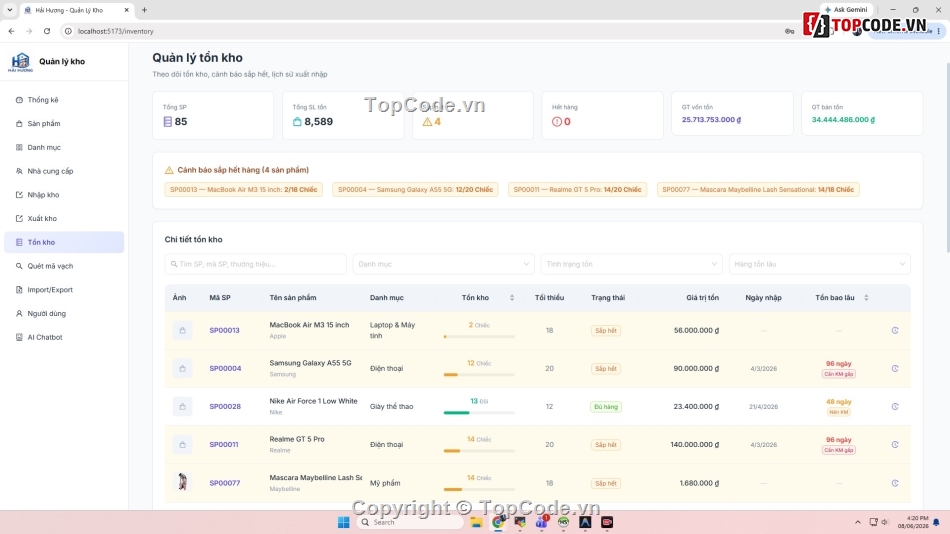Open product code SP00077

click(x=224, y=483)
